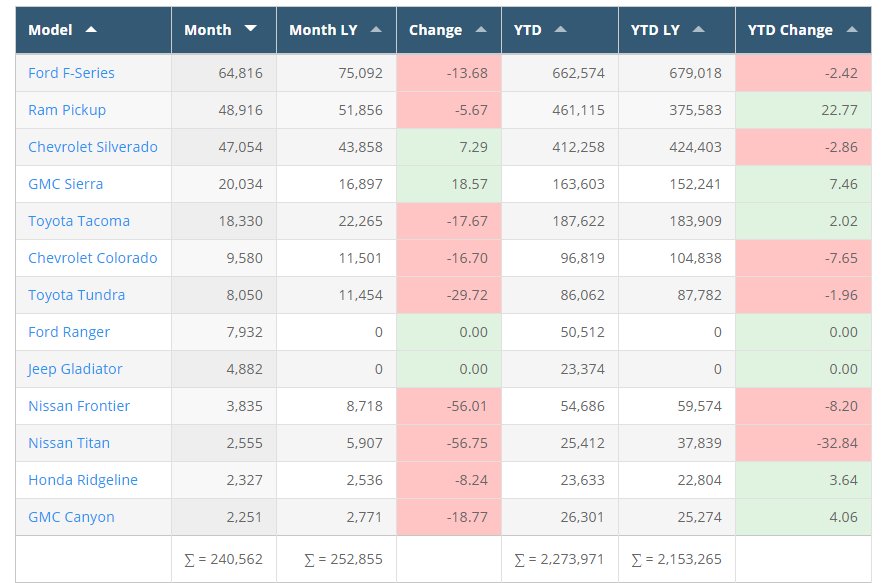This screenshot has height=583, width=885.
Task: Select GMC Sierra change value 18.57
Action: [x=470, y=184]
